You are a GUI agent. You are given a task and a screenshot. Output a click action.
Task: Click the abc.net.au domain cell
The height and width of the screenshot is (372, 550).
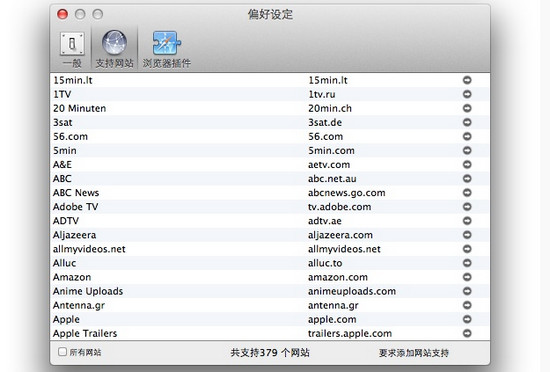click(x=332, y=178)
